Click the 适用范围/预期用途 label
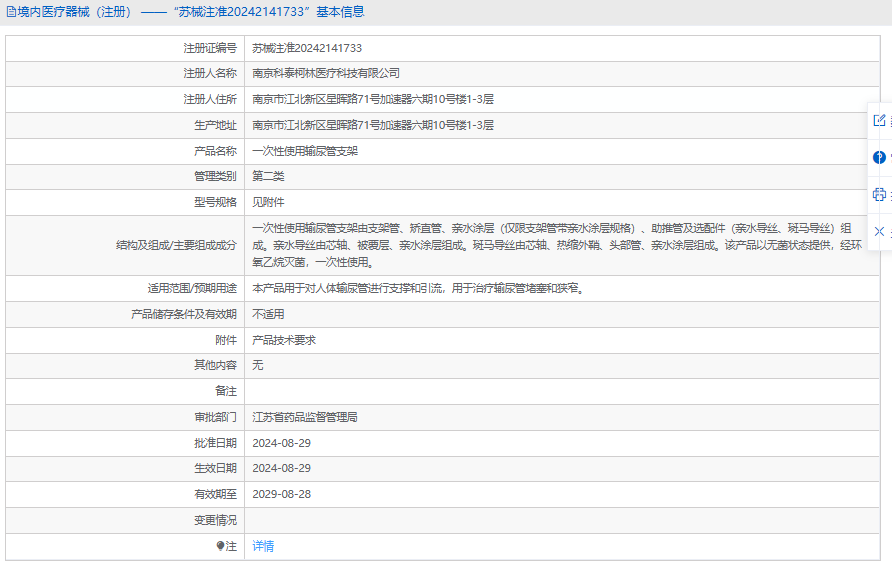 (192, 288)
